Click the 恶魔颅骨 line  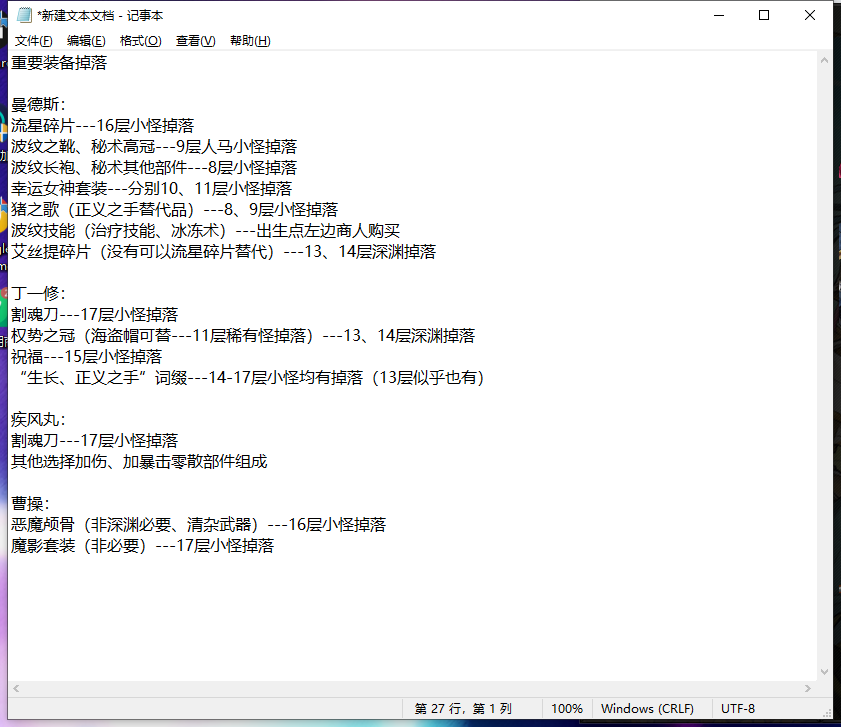click(198, 524)
